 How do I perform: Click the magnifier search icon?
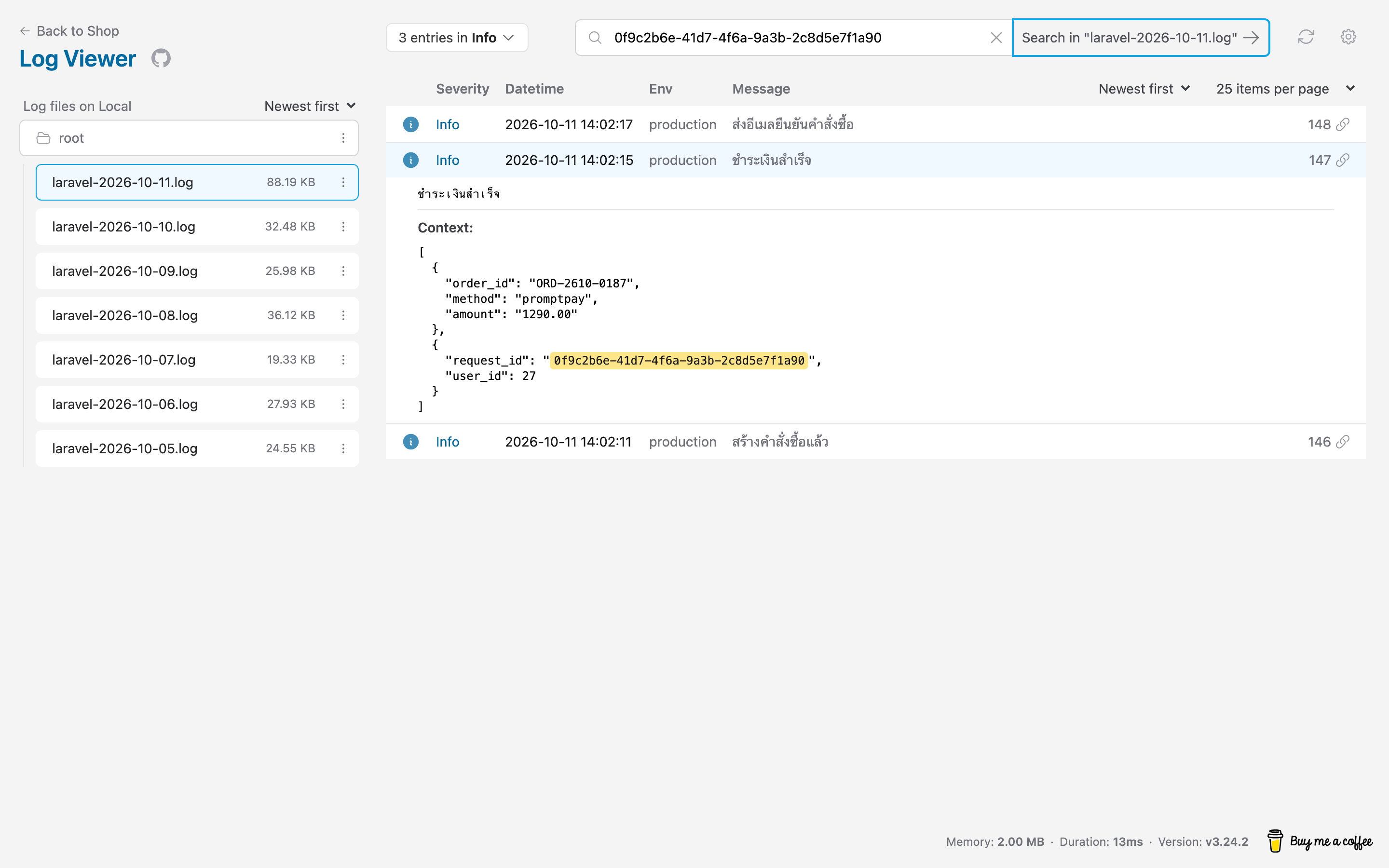pos(595,38)
